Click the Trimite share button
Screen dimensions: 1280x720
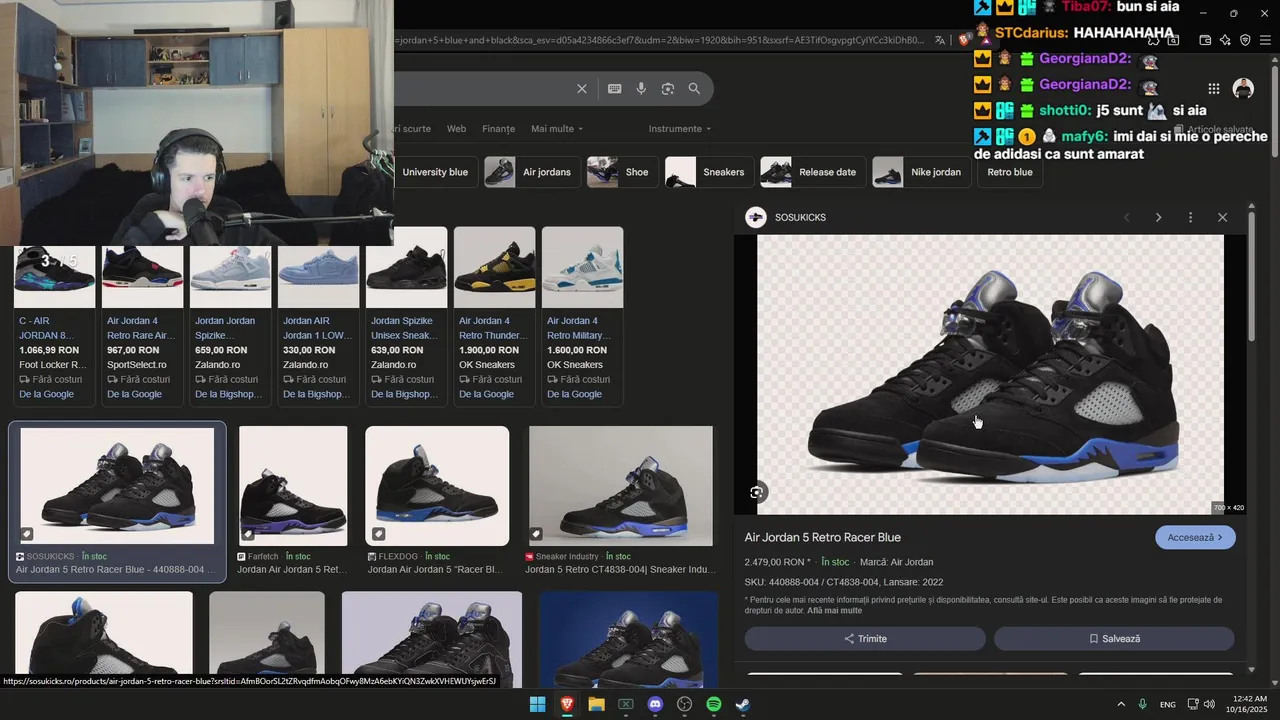[x=865, y=639]
